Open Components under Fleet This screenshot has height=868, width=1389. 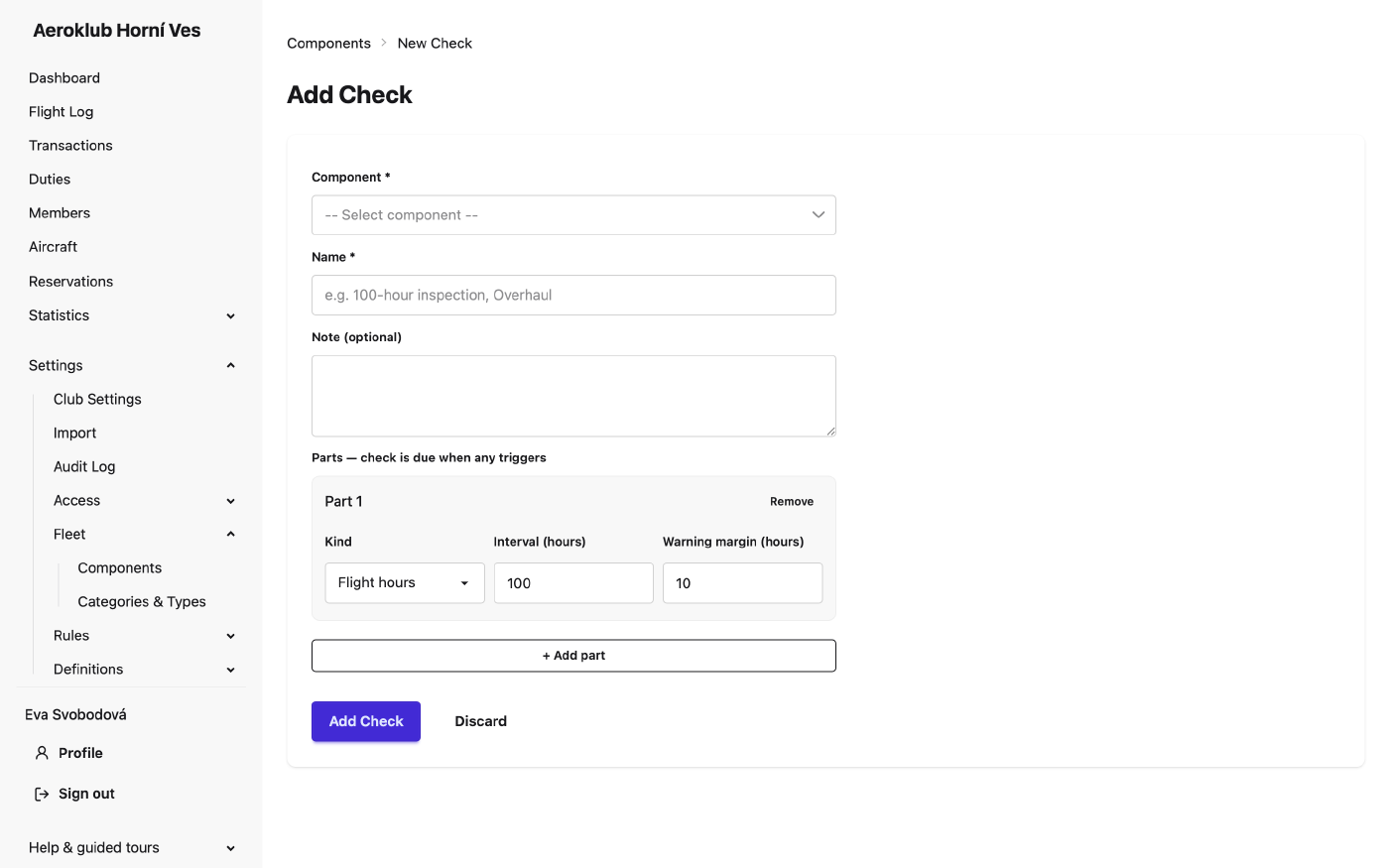pyautogui.click(x=120, y=567)
